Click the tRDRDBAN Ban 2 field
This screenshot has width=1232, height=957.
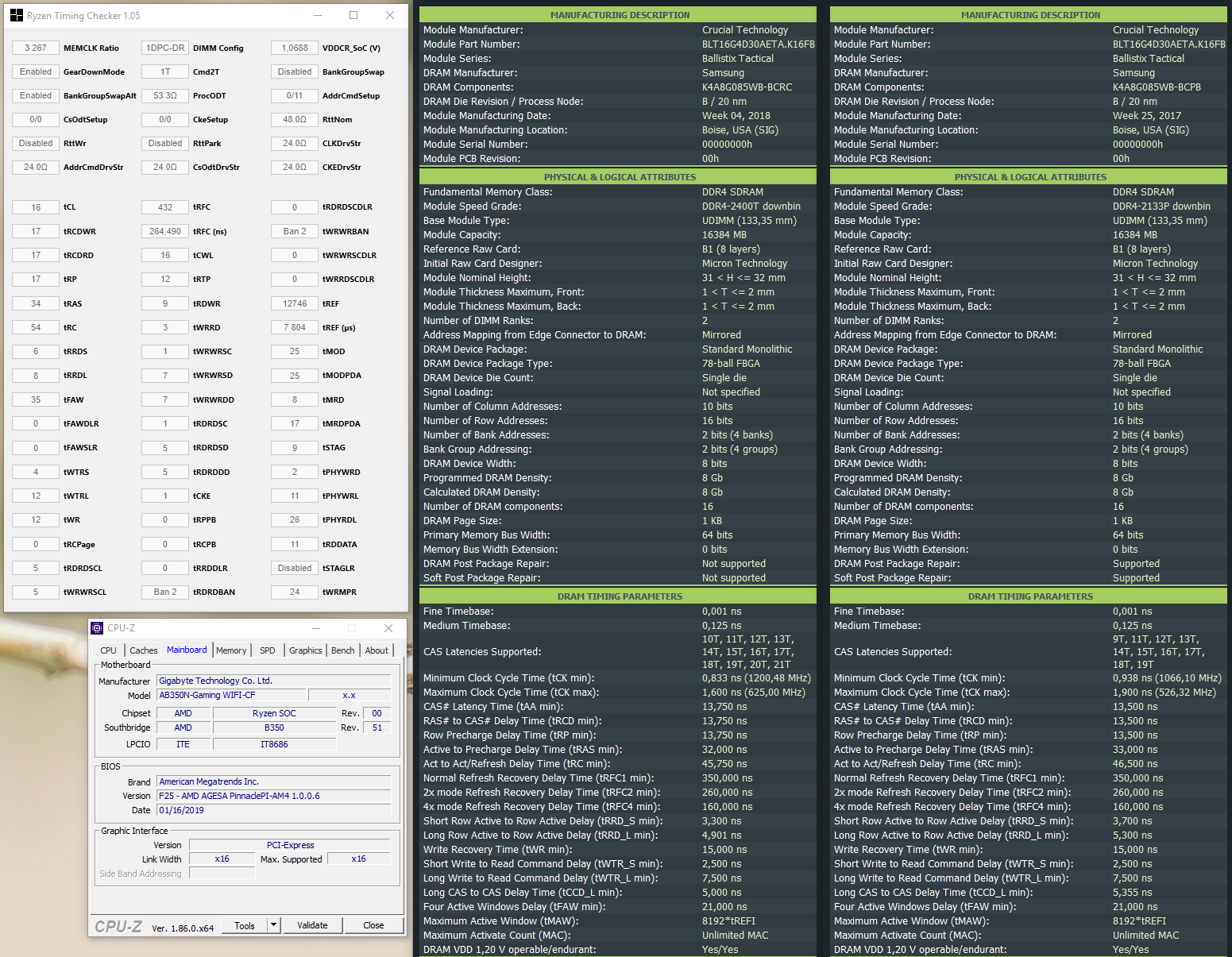[165, 592]
